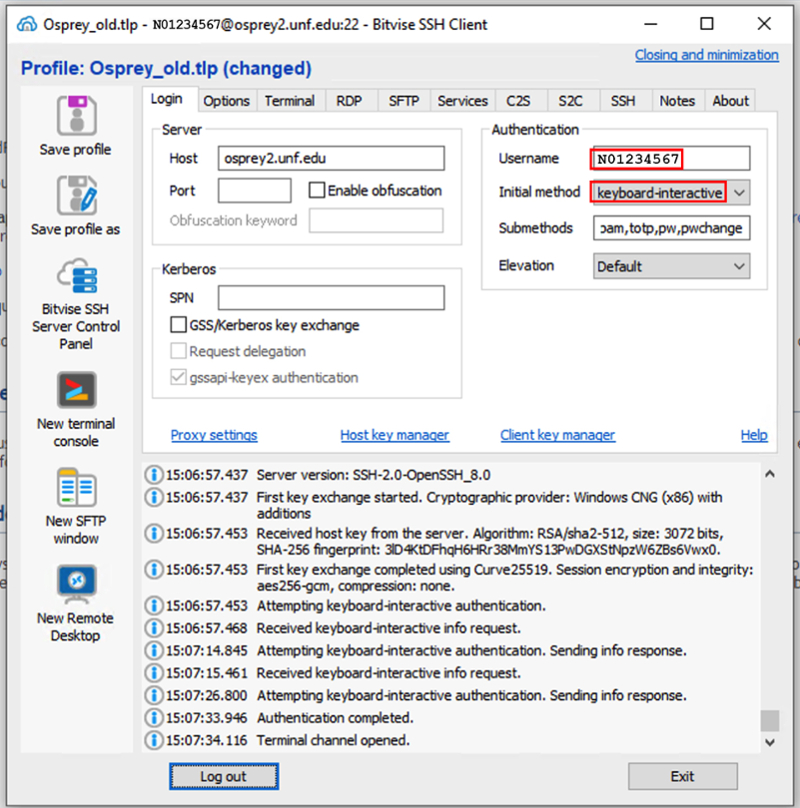
Task: Open the SFTP tab
Action: (x=404, y=101)
